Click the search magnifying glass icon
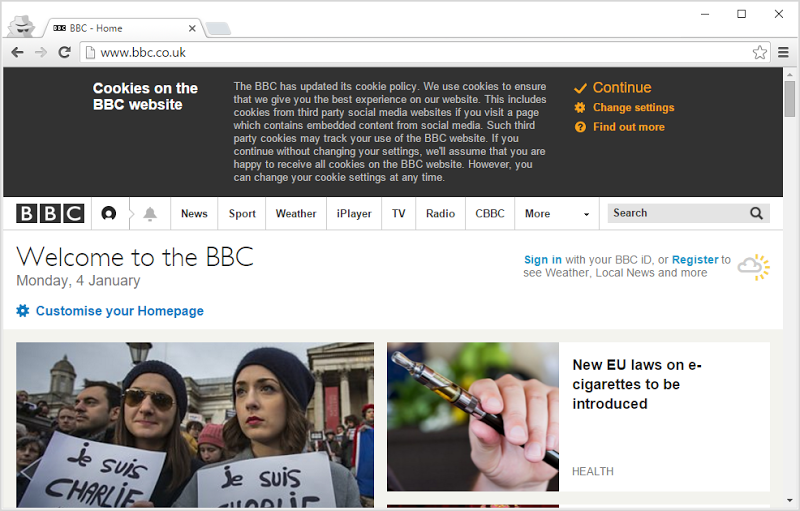 point(756,213)
